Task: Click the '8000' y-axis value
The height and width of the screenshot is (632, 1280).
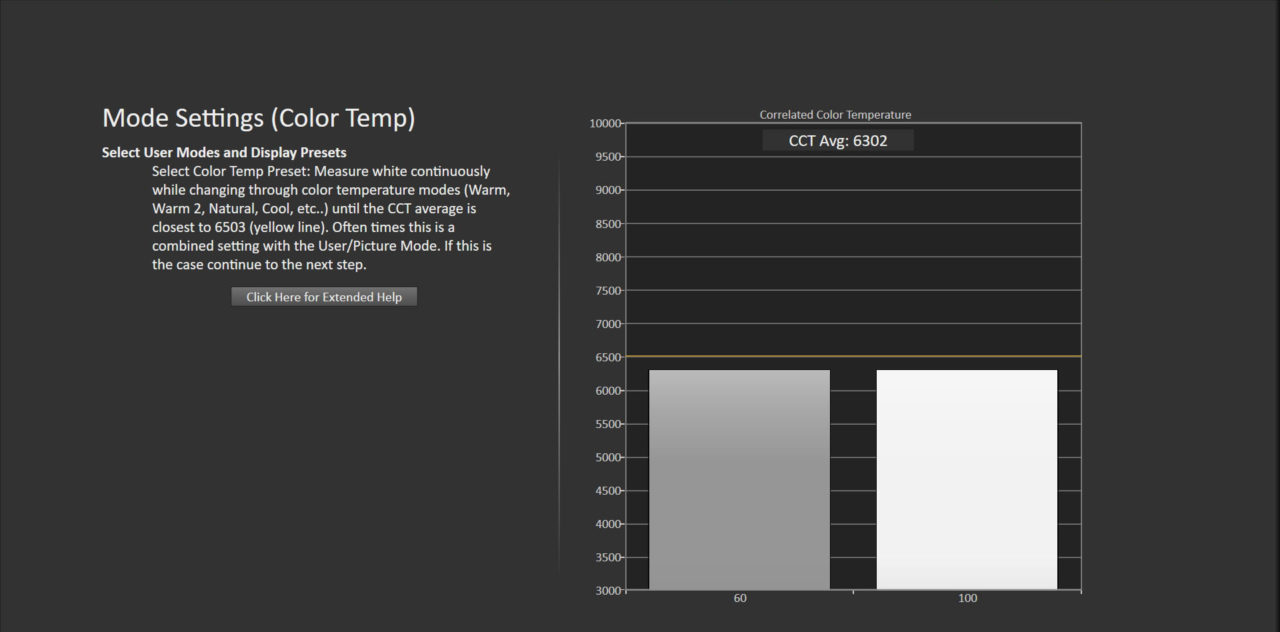Action: [608, 257]
